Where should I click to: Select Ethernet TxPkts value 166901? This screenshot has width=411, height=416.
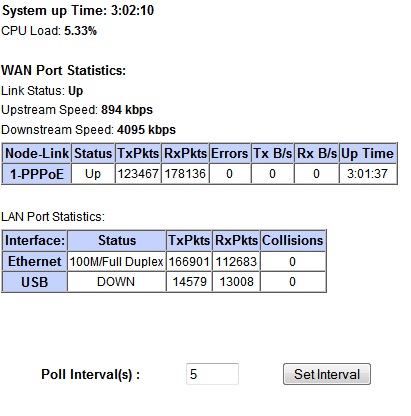click(x=189, y=261)
